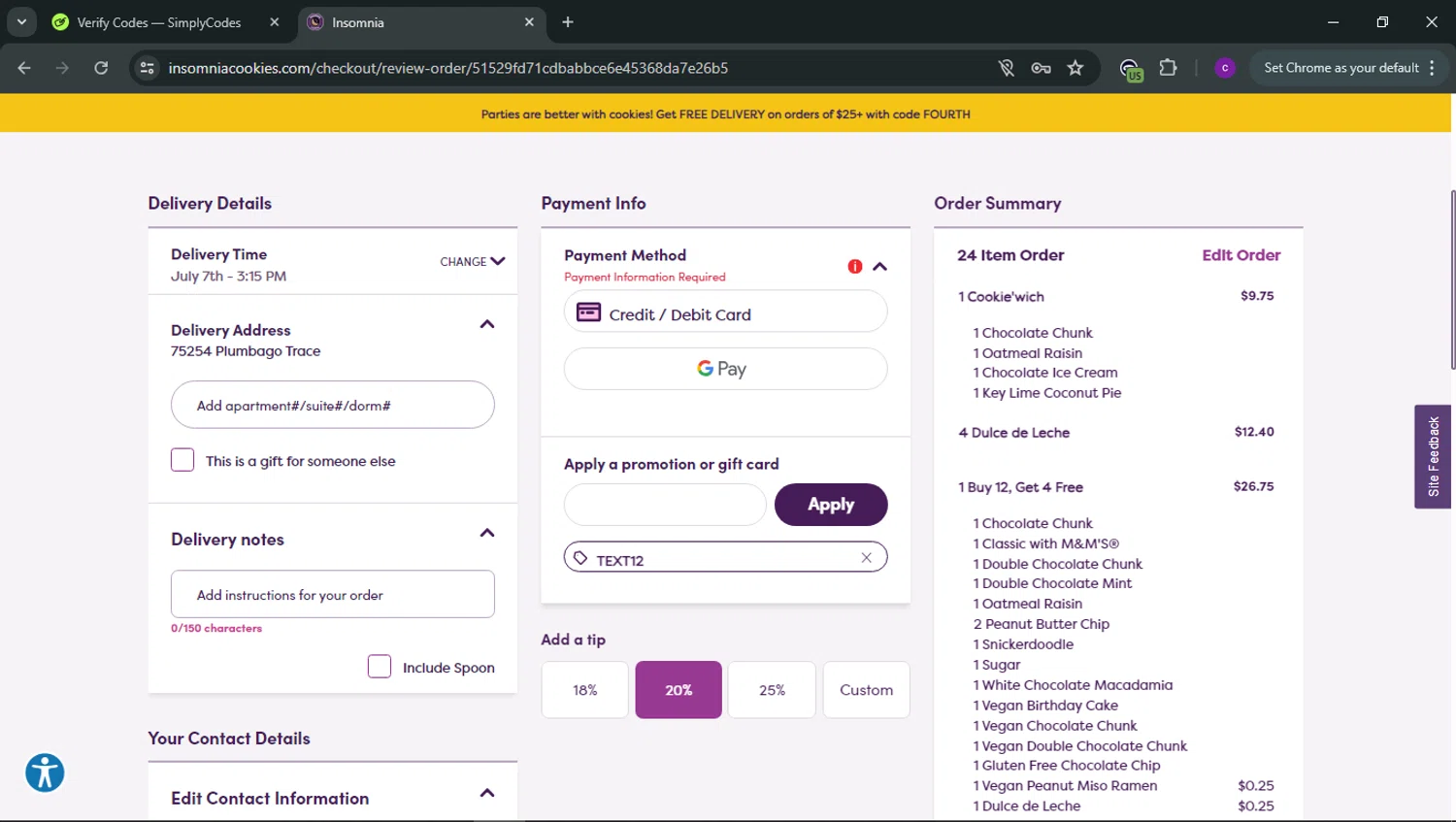Click the $26.75 price
The height and width of the screenshot is (822, 1456).
tap(1253, 486)
